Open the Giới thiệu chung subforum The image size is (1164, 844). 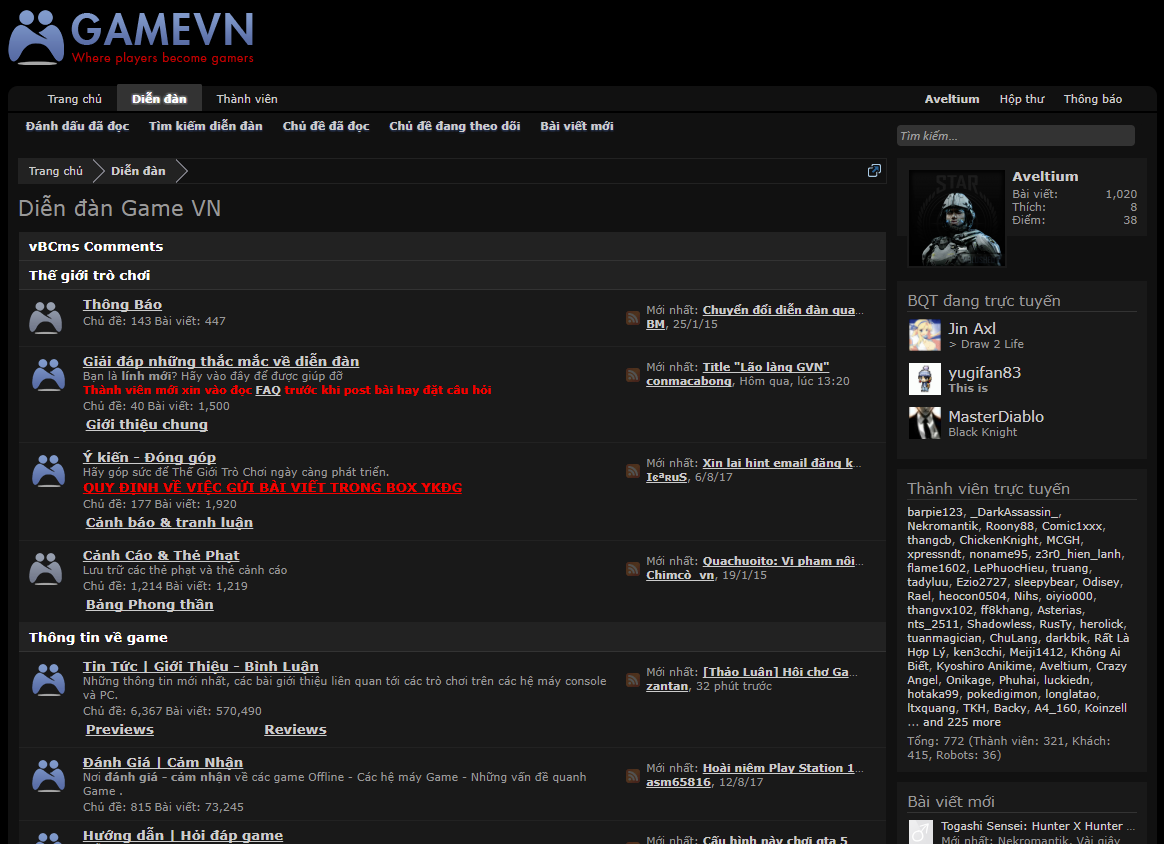(146, 425)
